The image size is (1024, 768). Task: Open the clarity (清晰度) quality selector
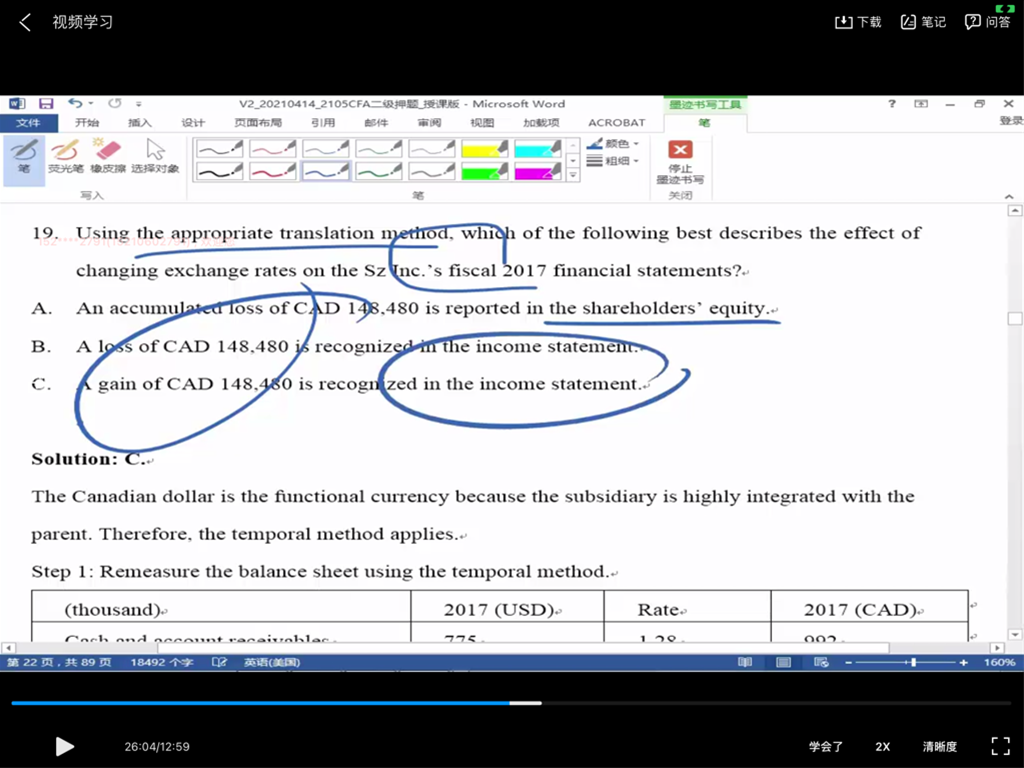(939, 747)
